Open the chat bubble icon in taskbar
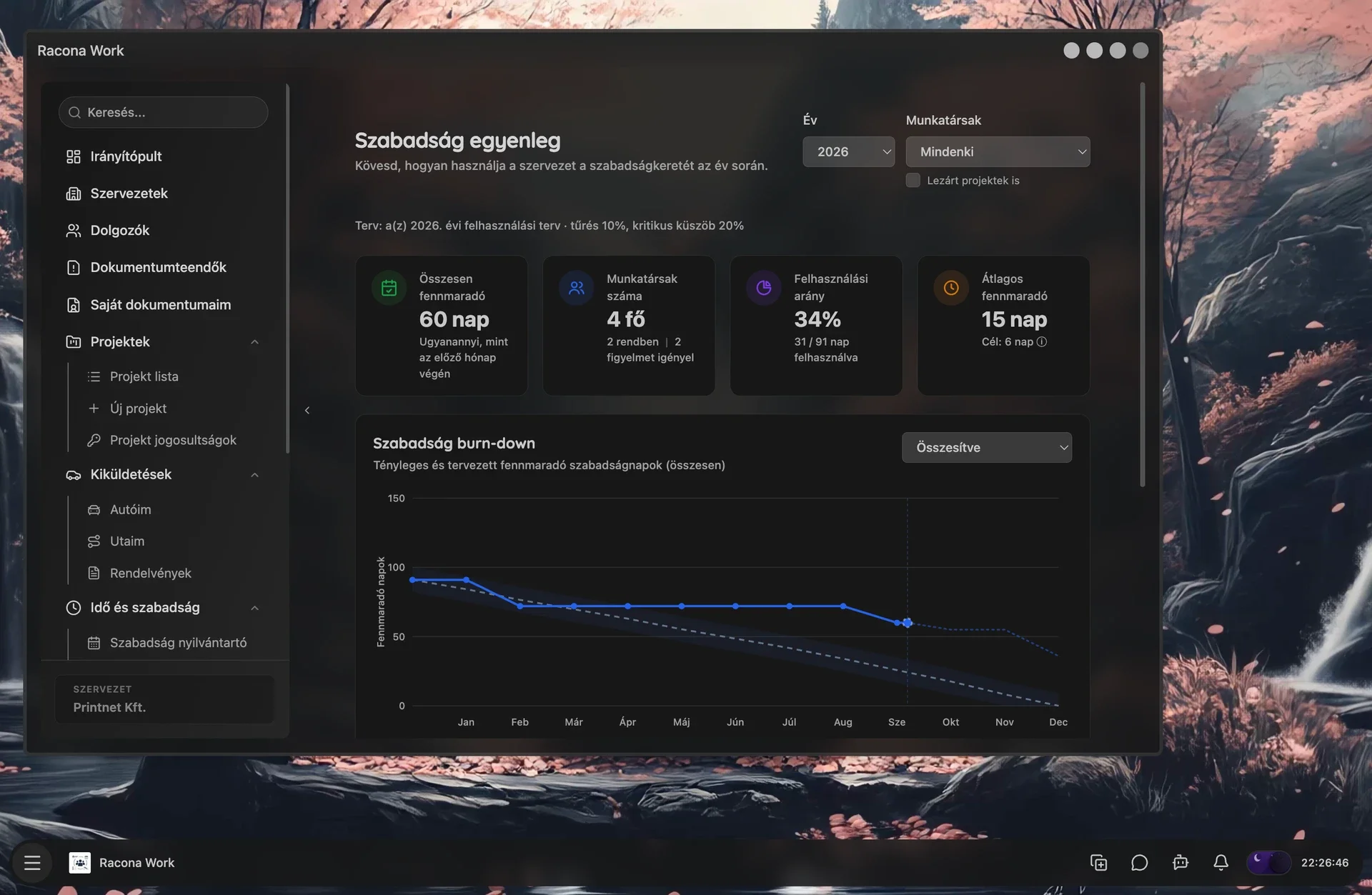This screenshot has width=1372, height=895. tap(1140, 863)
